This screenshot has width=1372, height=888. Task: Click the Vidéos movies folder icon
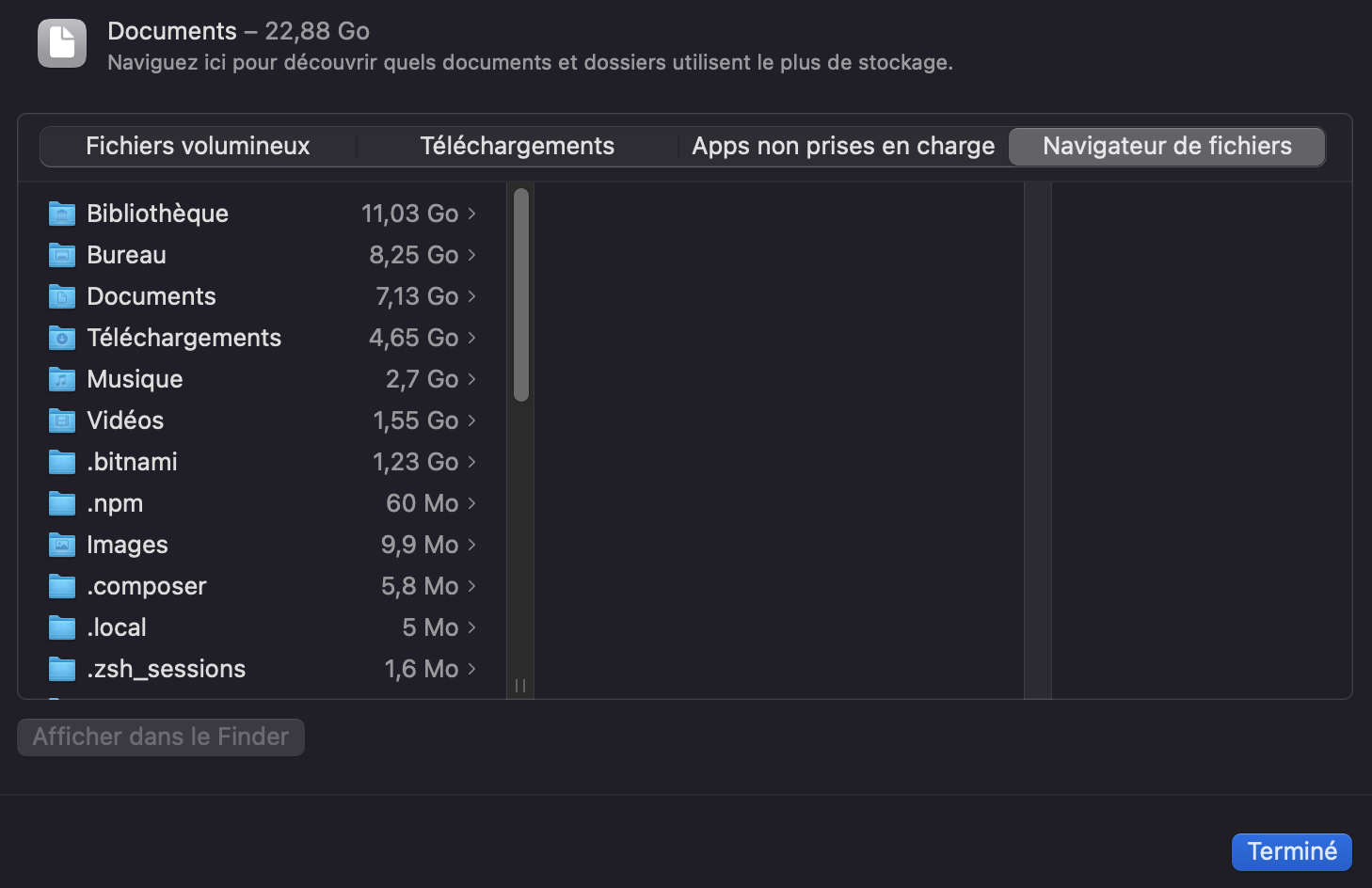click(x=60, y=420)
